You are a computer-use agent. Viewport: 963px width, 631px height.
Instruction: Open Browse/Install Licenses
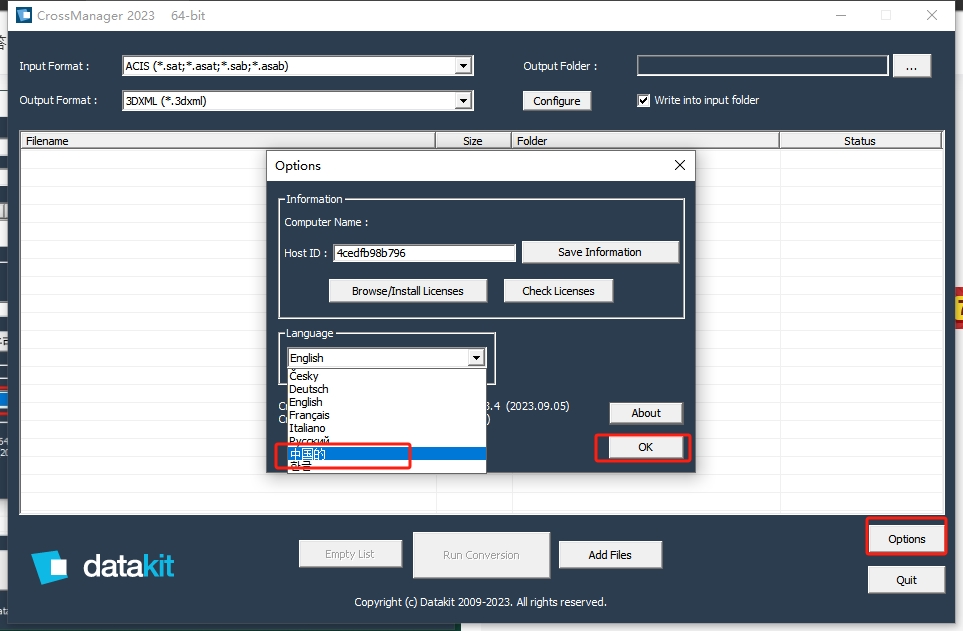pyautogui.click(x=408, y=291)
